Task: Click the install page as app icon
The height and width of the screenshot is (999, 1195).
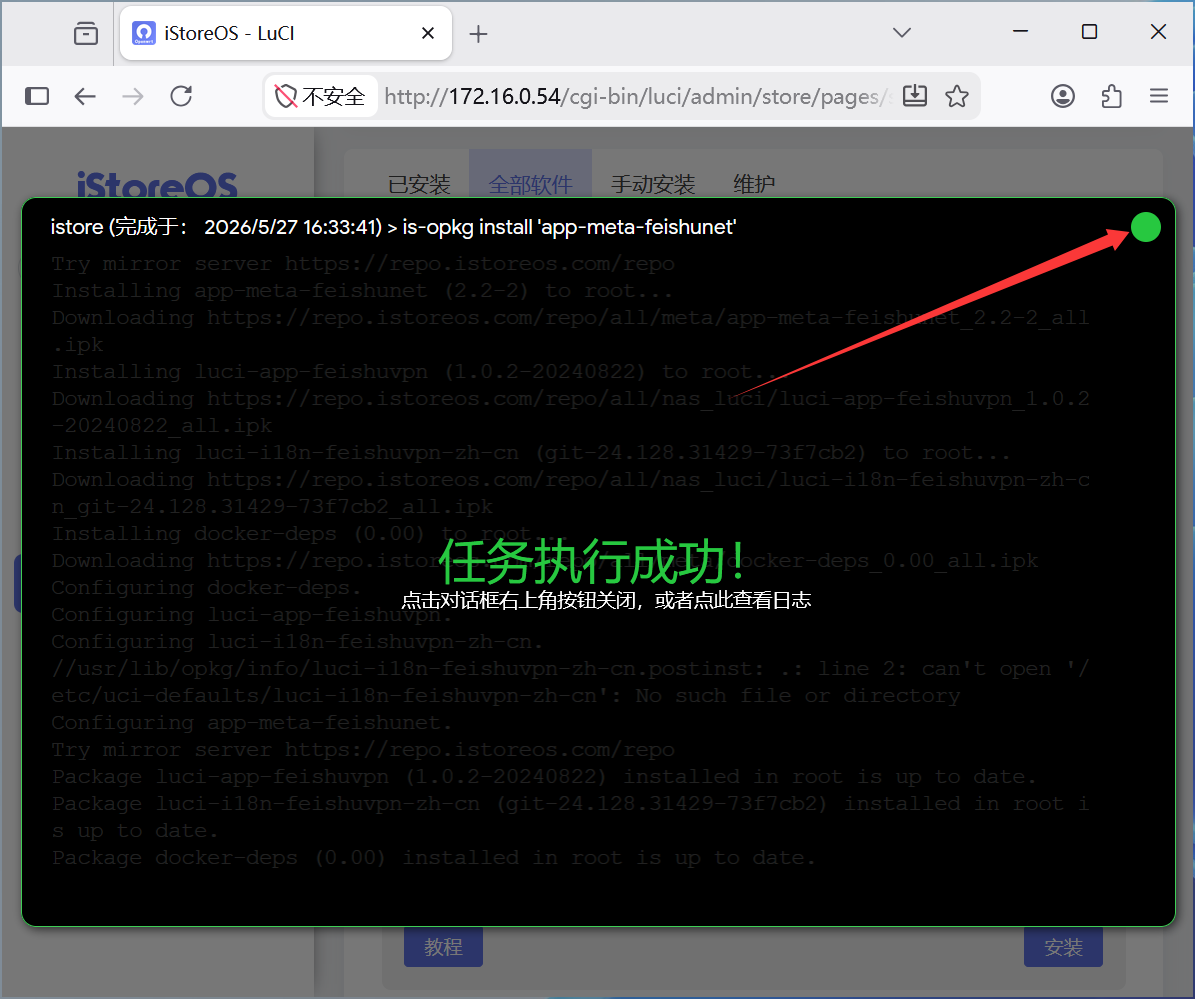Action: pos(915,96)
